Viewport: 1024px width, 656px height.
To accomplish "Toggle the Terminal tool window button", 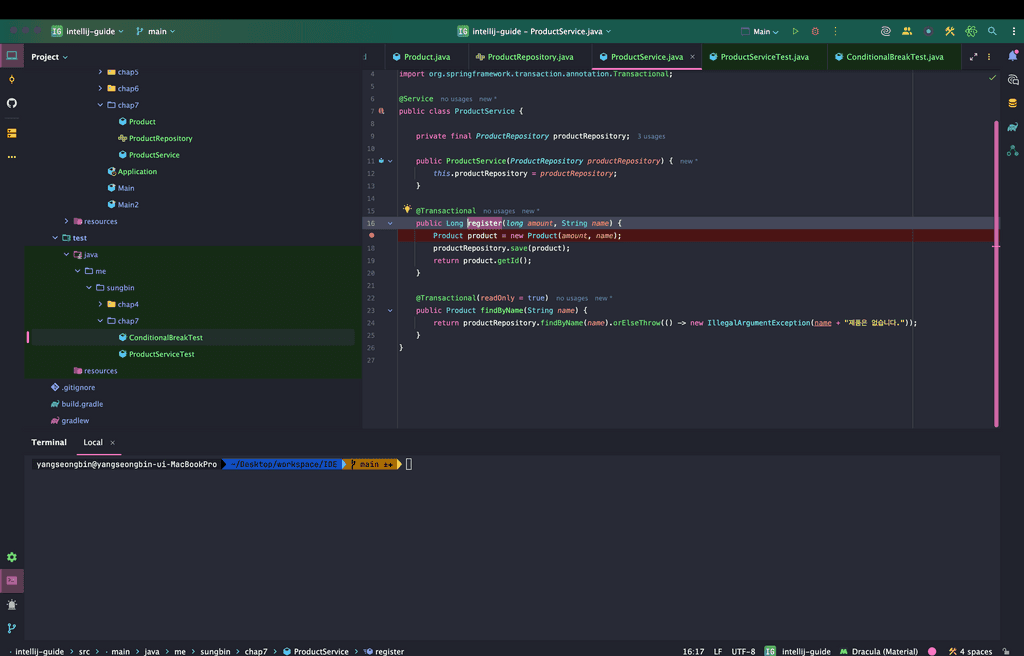I will [x=12, y=580].
